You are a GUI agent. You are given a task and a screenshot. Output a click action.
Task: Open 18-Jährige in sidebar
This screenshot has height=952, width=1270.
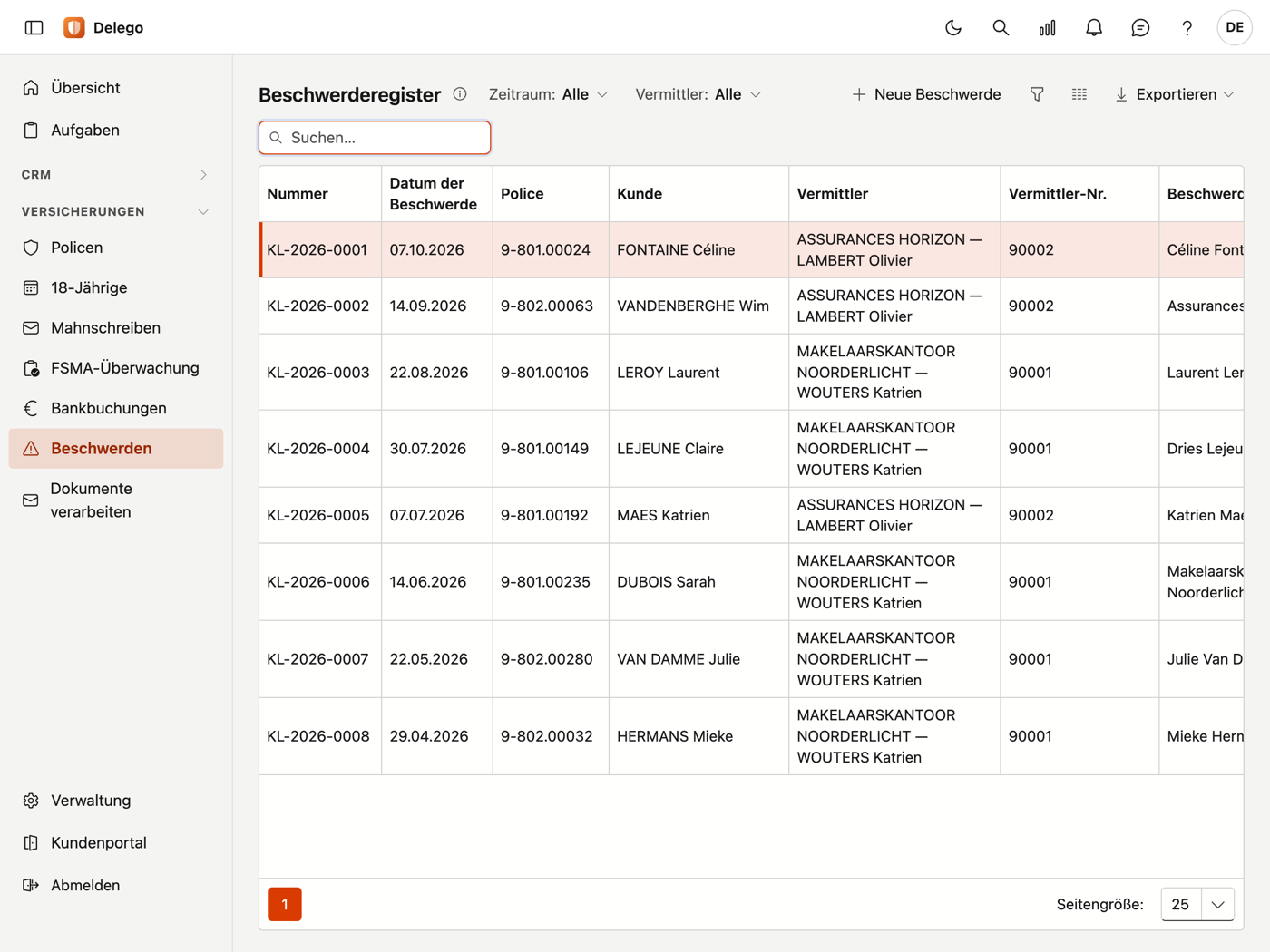pyautogui.click(x=115, y=287)
